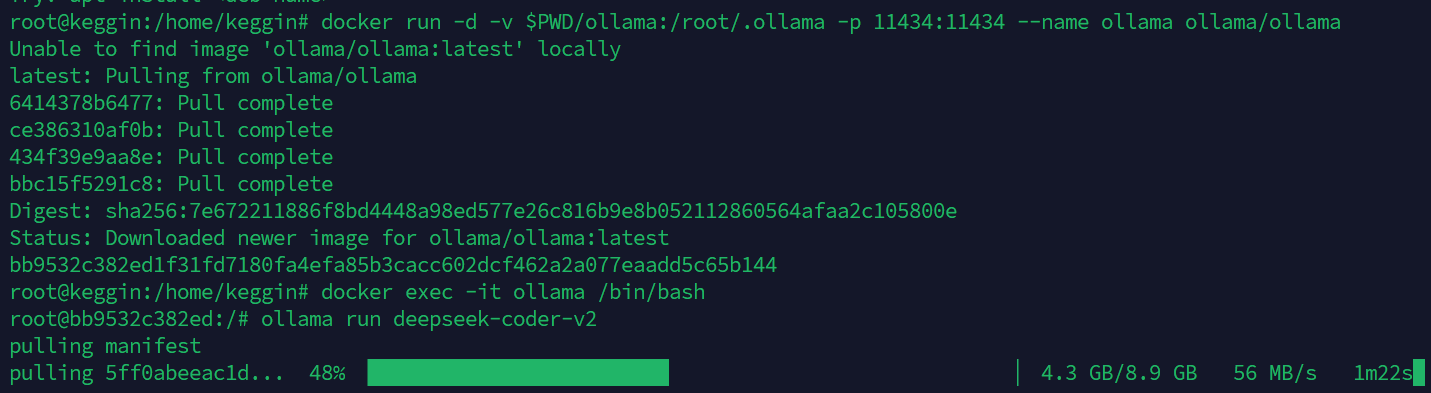Click the green terminal cursor block

[1418, 374]
